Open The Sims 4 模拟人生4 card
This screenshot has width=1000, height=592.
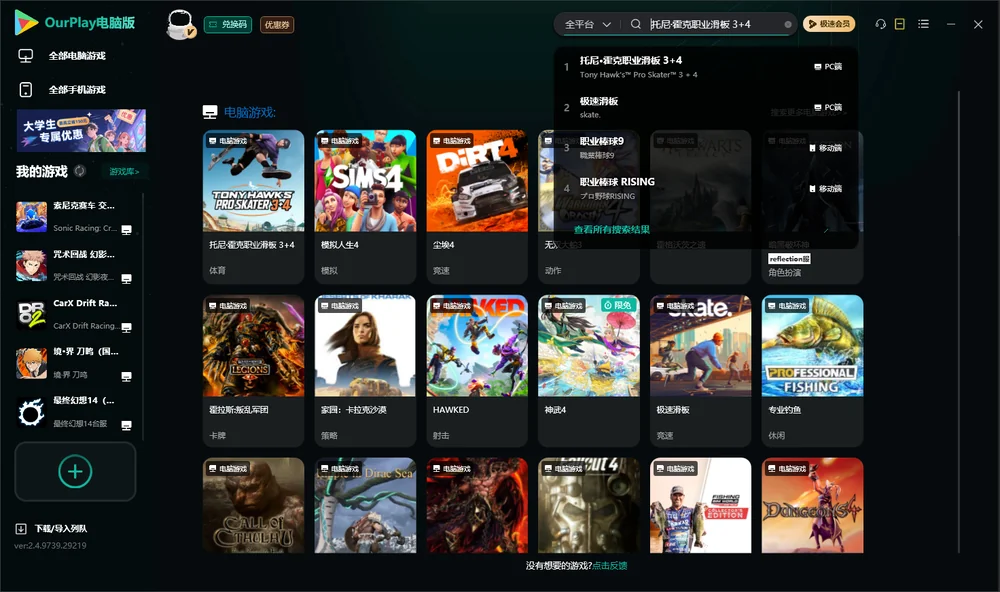tap(365, 207)
